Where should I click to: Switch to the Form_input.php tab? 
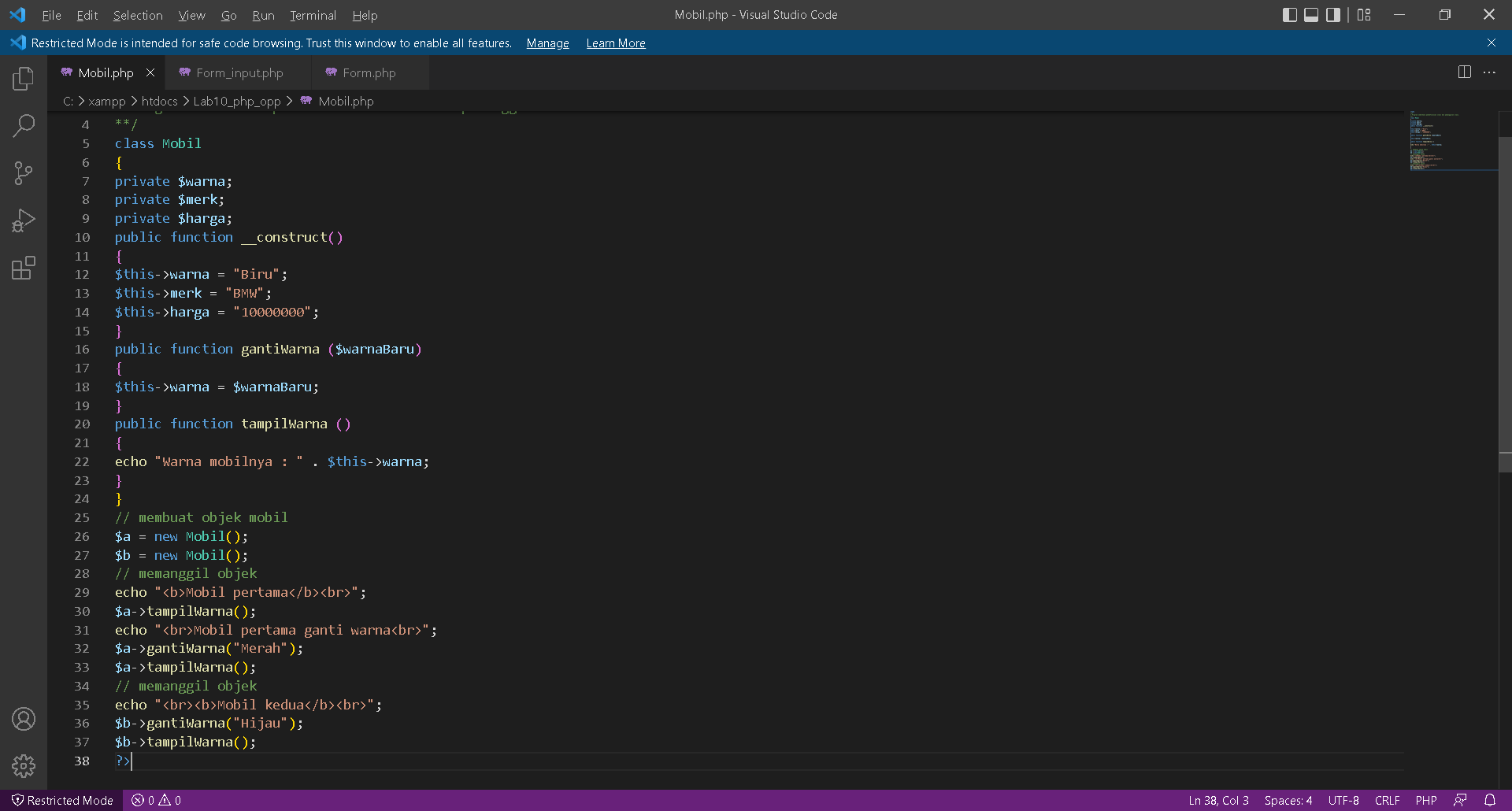point(239,72)
